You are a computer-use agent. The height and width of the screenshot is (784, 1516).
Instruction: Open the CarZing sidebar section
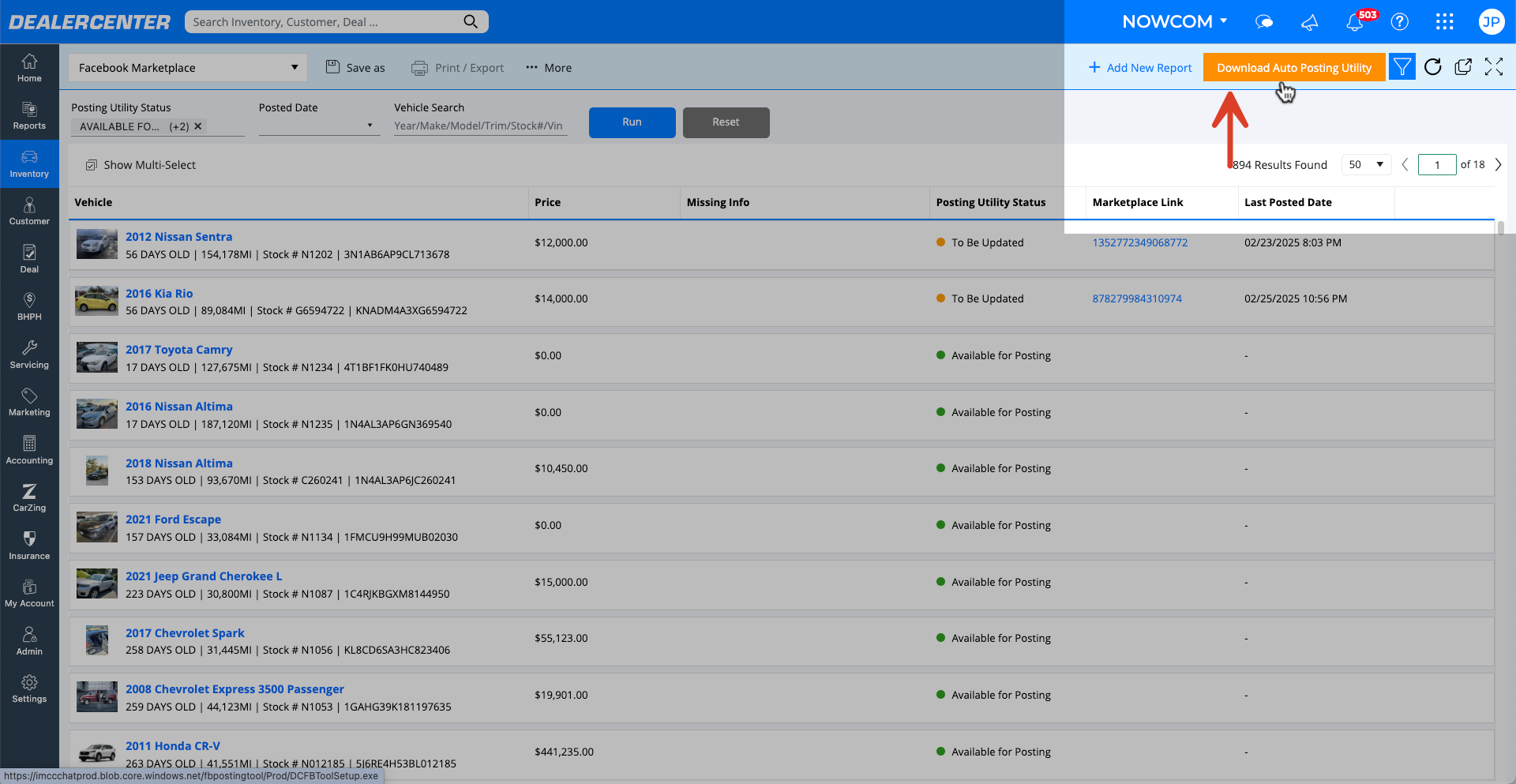click(29, 498)
